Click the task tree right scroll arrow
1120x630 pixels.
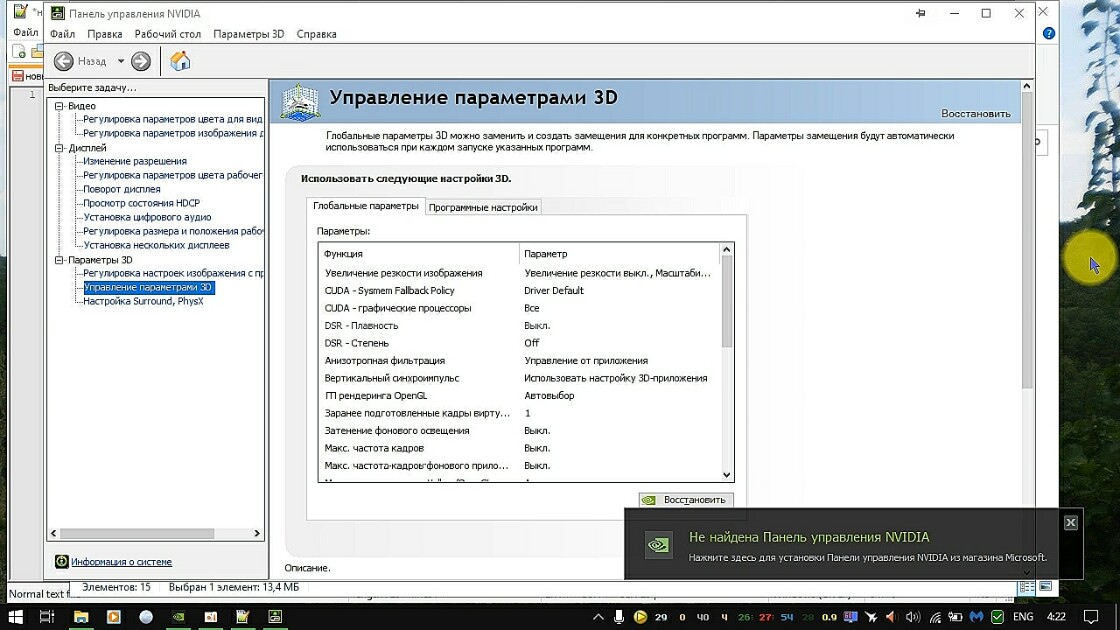click(257, 534)
